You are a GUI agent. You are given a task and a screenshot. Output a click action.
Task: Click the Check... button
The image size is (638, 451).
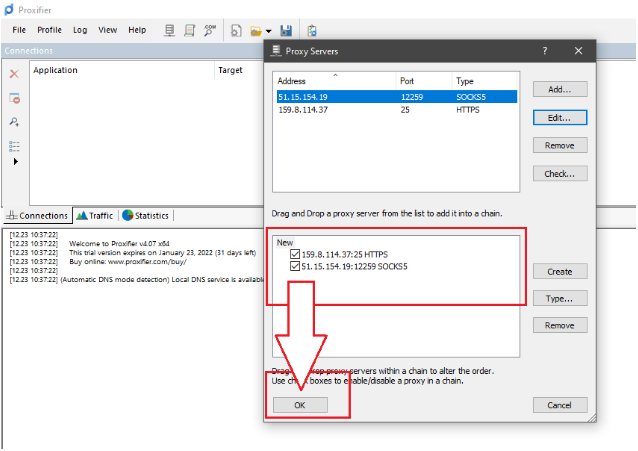tap(560, 173)
